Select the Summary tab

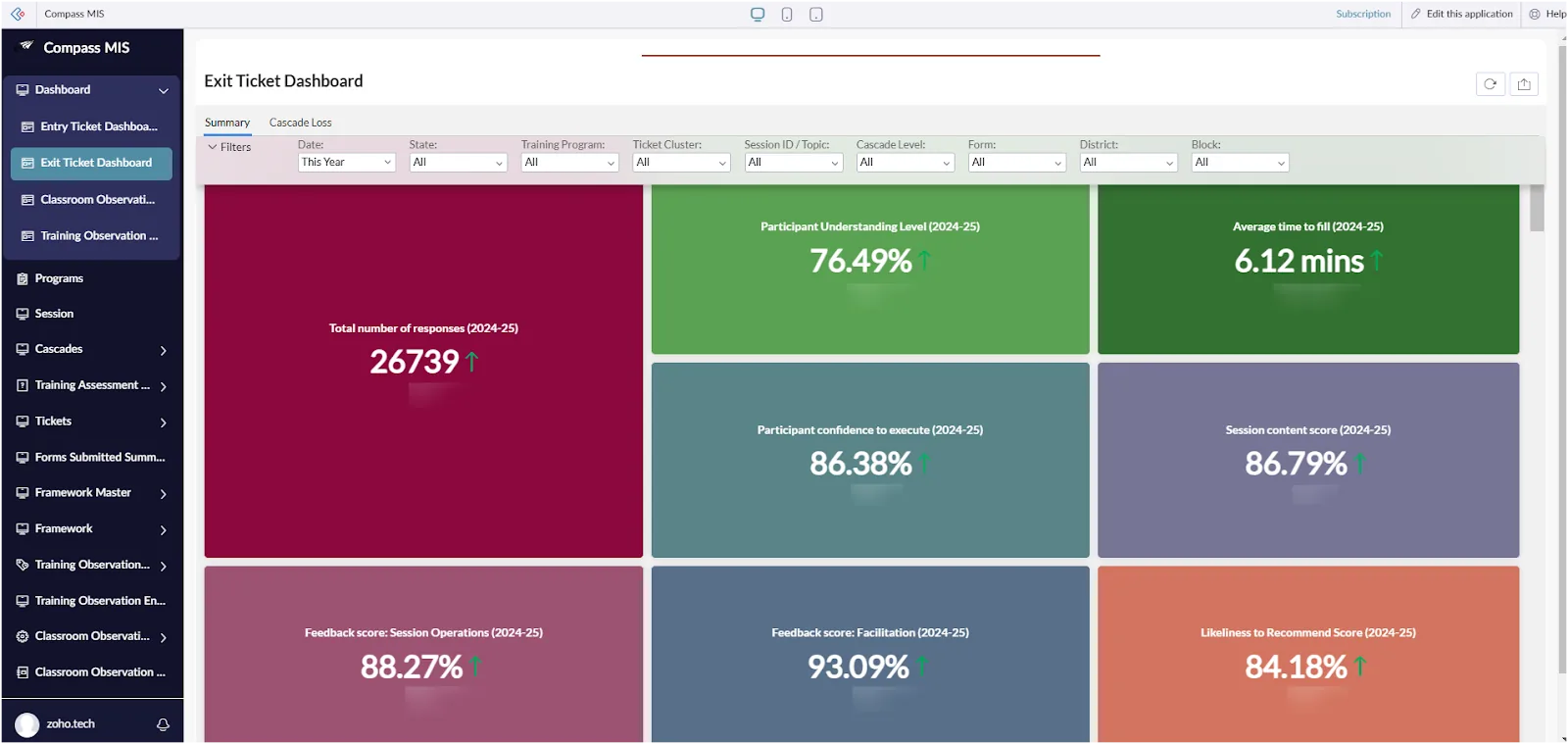pyautogui.click(x=227, y=123)
